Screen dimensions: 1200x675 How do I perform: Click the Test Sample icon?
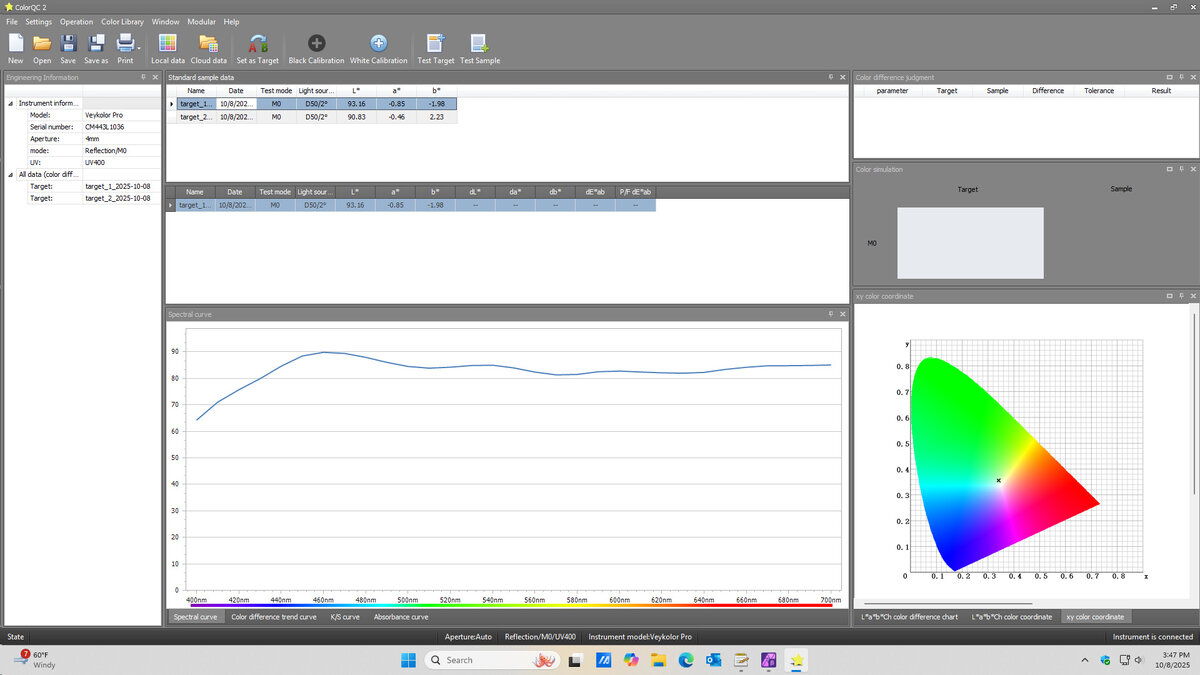pyautogui.click(x=480, y=43)
